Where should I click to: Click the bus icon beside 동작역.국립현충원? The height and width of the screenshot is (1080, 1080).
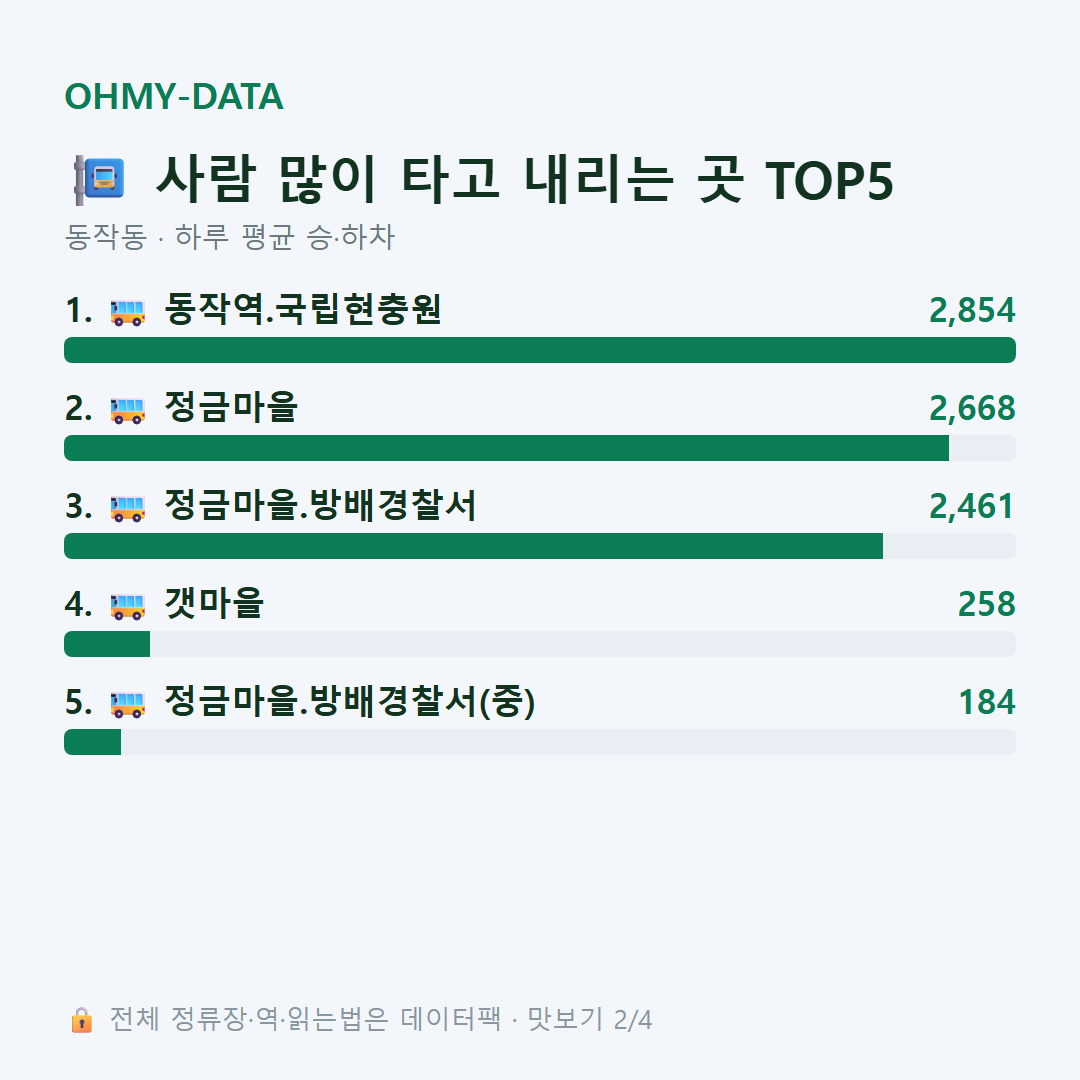point(127,312)
